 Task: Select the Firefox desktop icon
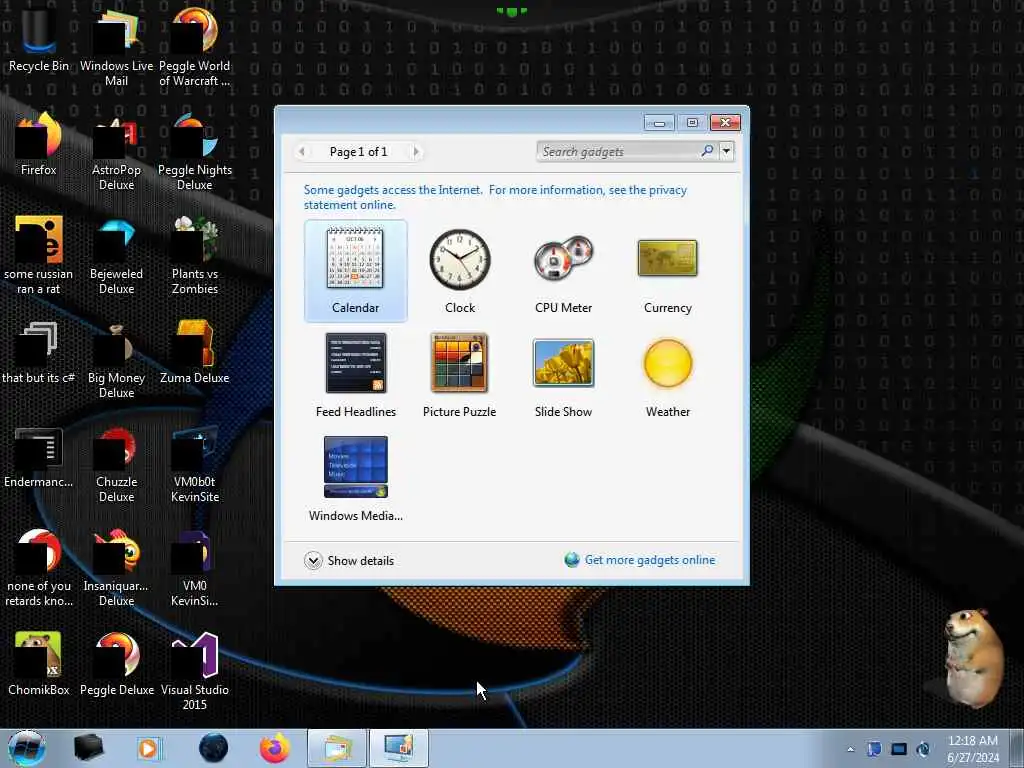click(39, 144)
